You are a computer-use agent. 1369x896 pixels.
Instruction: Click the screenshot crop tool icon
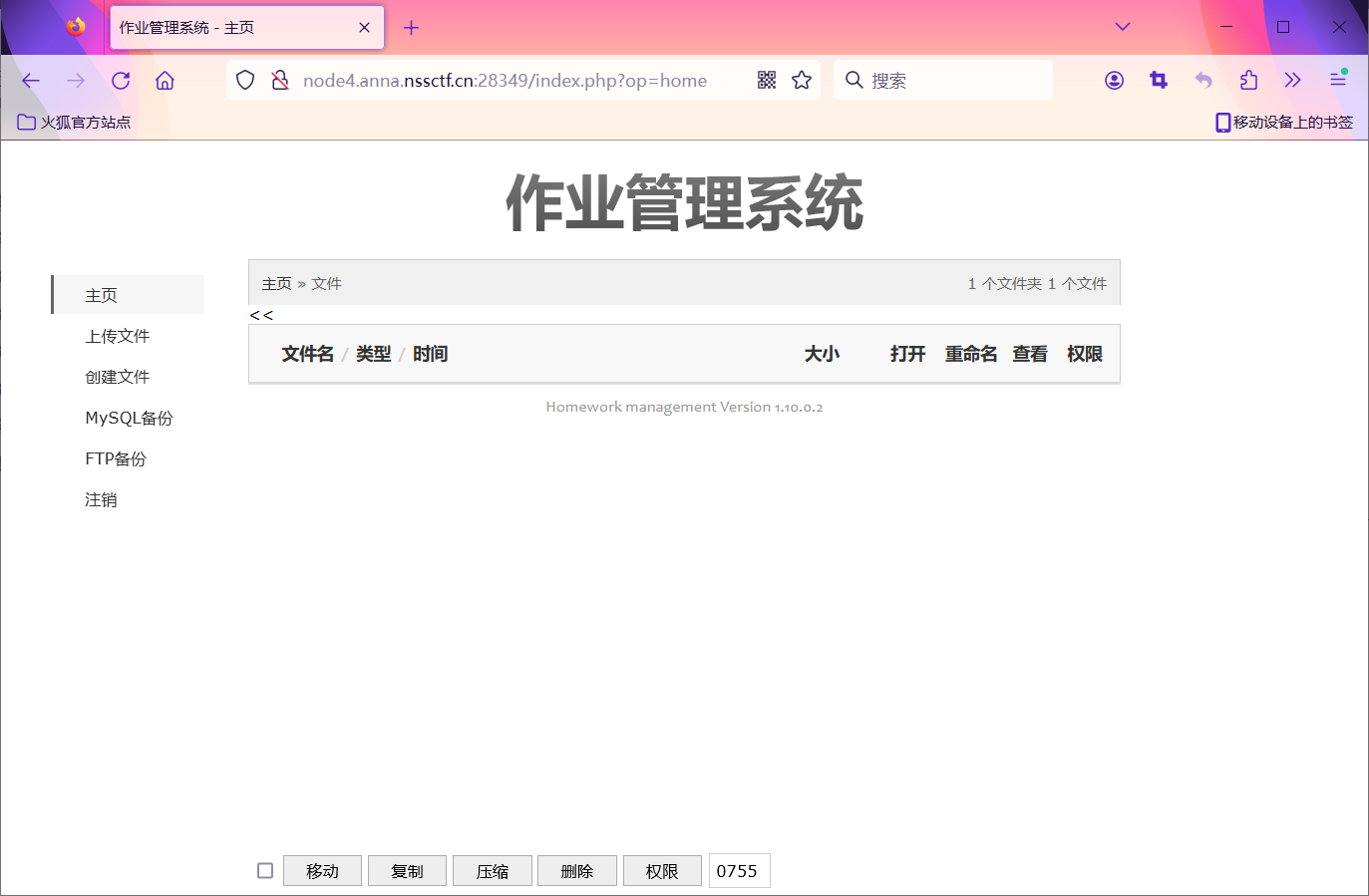pos(1159,81)
